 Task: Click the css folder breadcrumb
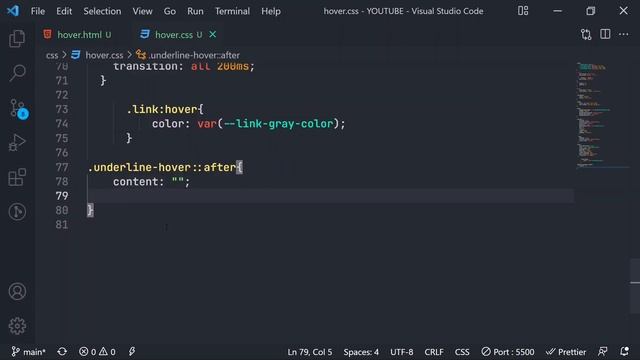pyautogui.click(x=52, y=55)
